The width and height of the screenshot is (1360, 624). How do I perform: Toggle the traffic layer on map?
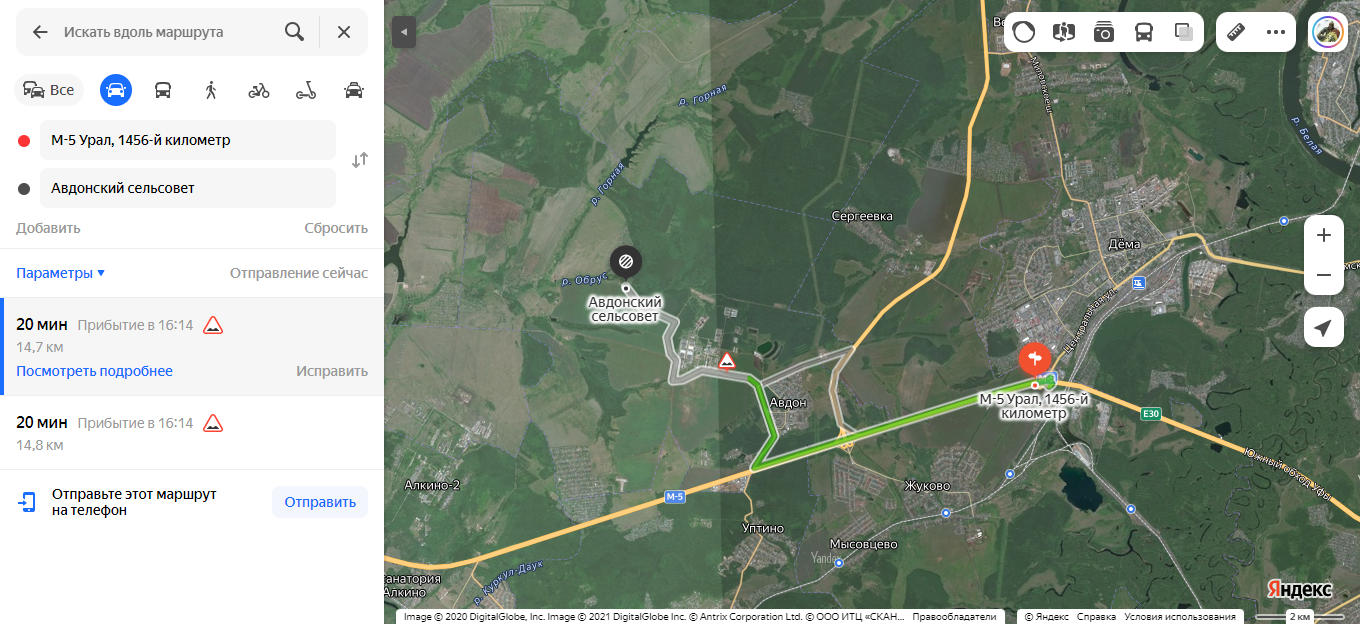click(x=1023, y=32)
